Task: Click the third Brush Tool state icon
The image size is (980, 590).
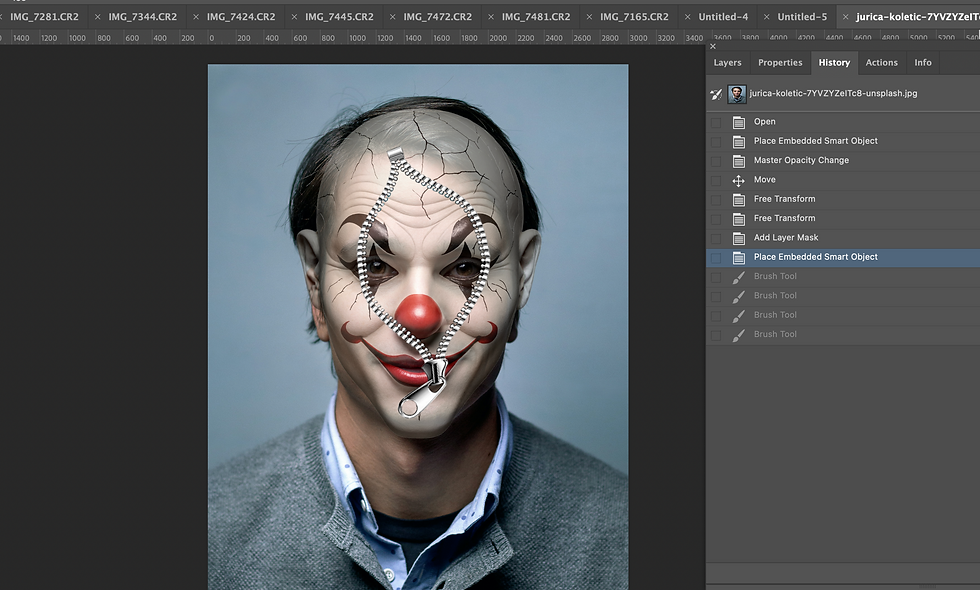Action: 739,316
